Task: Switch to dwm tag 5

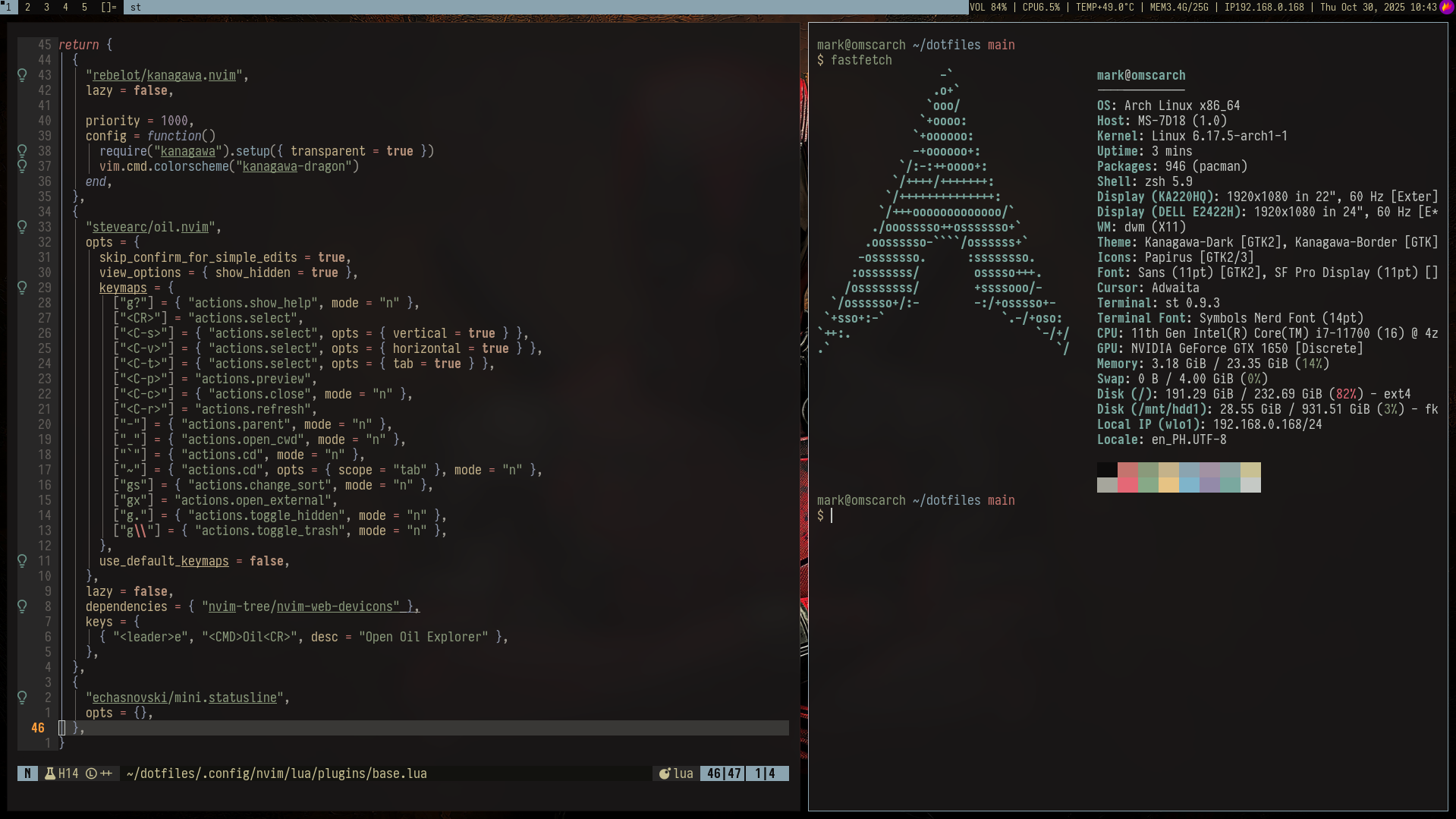Action: 84,7
